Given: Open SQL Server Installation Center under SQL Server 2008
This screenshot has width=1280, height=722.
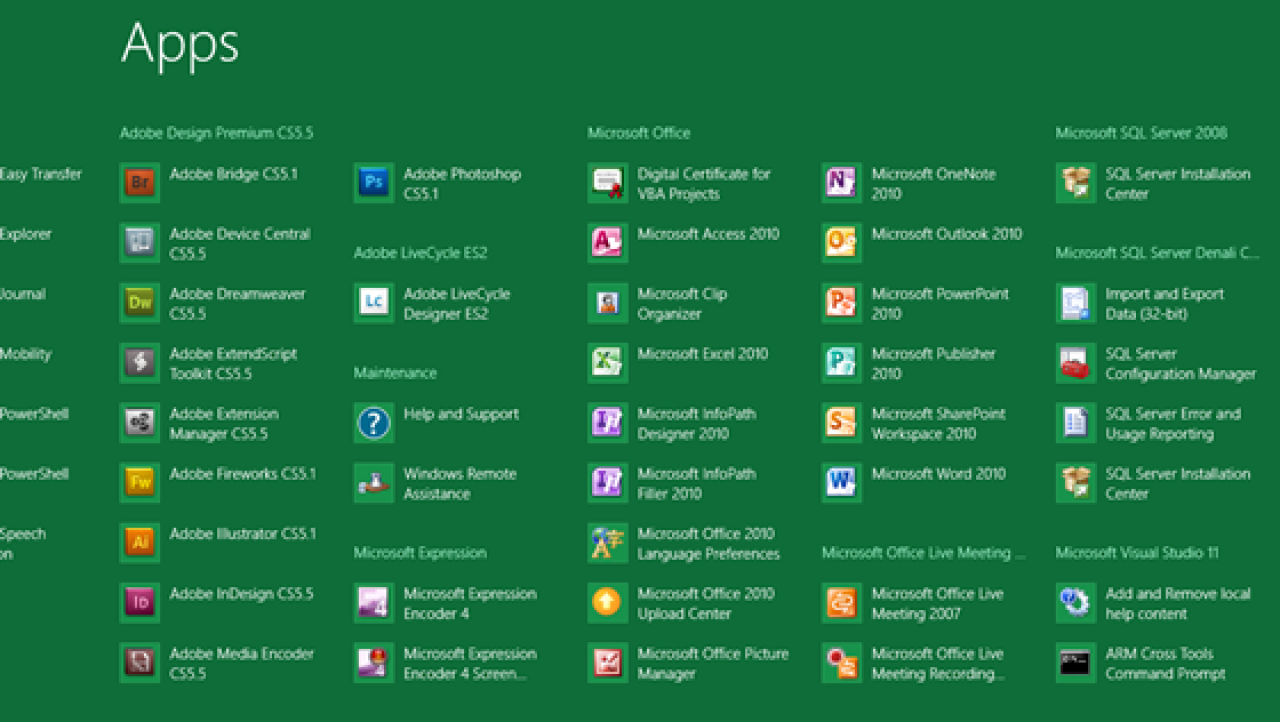Looking at the screenshot, I should pos(1154,183).
